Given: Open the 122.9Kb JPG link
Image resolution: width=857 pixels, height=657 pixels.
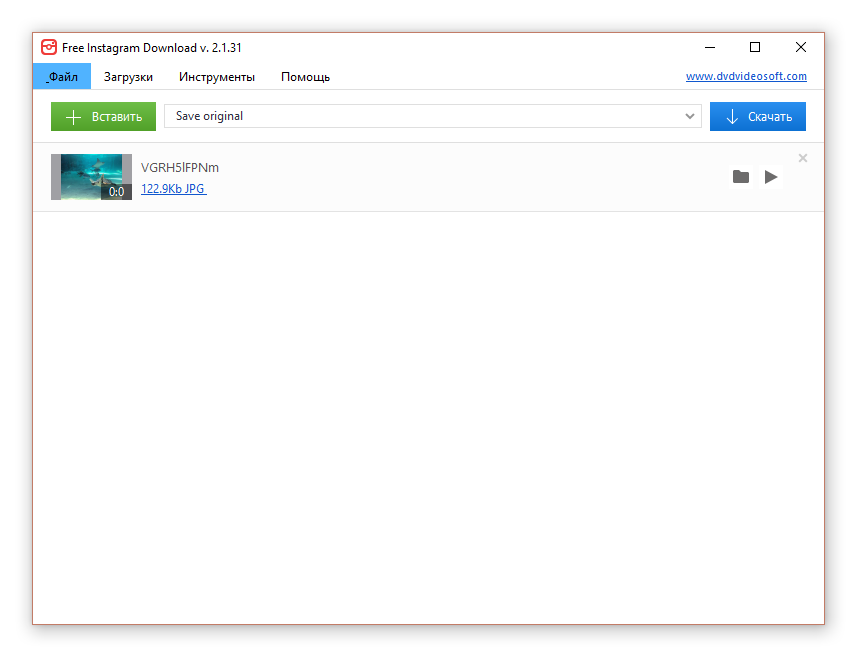Looking at the screenshot, I should [173, 189].
